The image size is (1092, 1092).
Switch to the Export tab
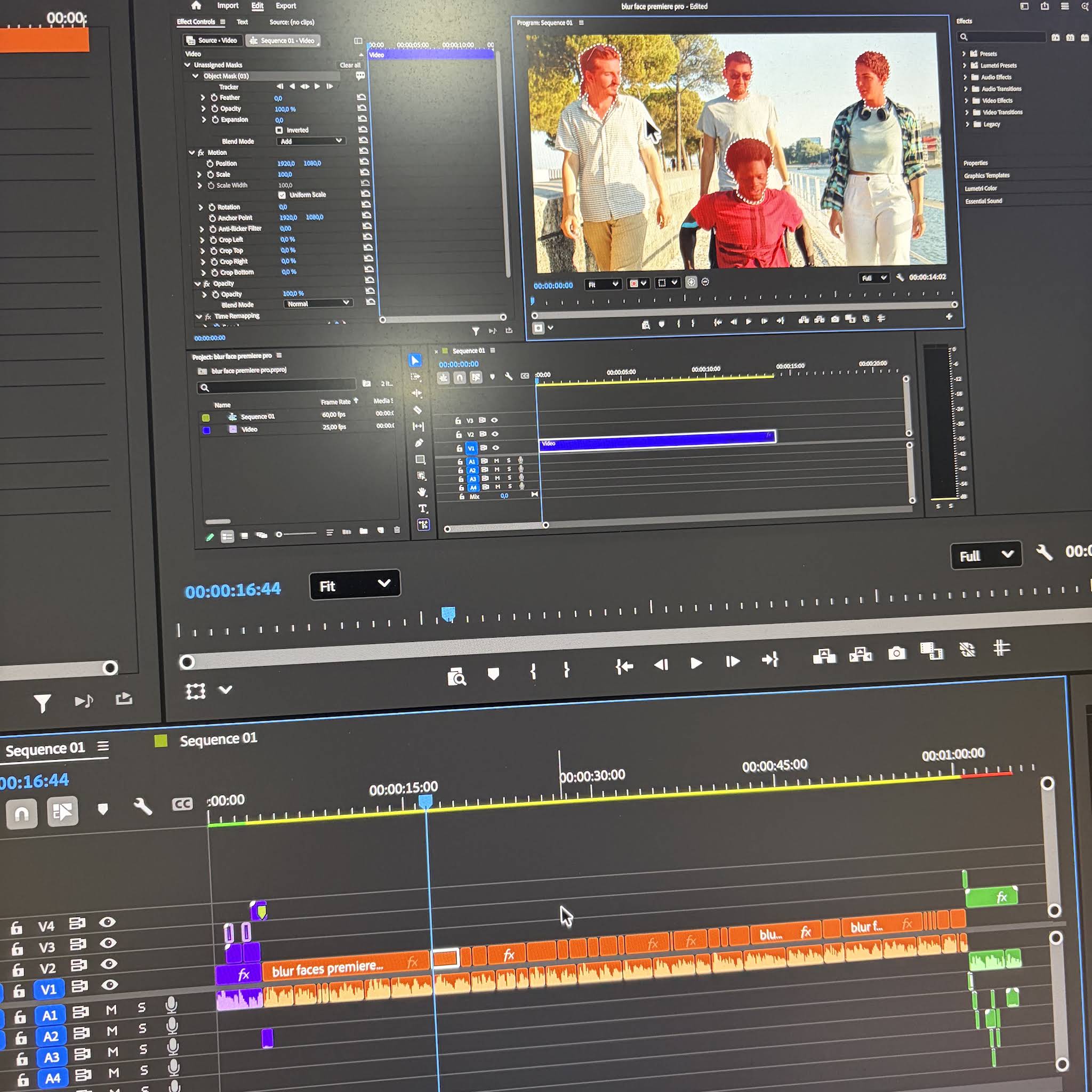286,6
